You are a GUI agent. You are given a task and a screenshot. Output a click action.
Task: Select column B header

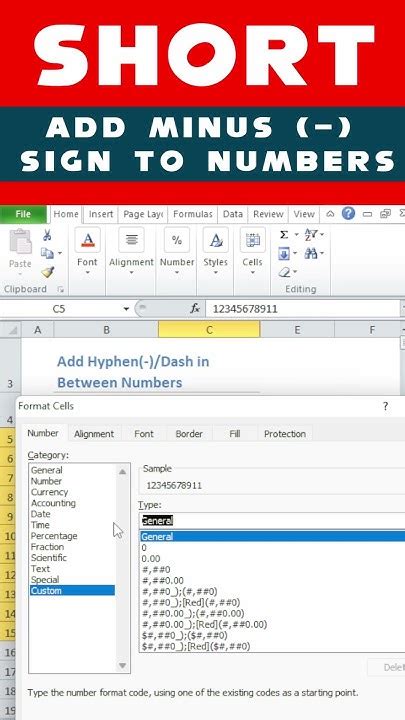coord(106,330)
